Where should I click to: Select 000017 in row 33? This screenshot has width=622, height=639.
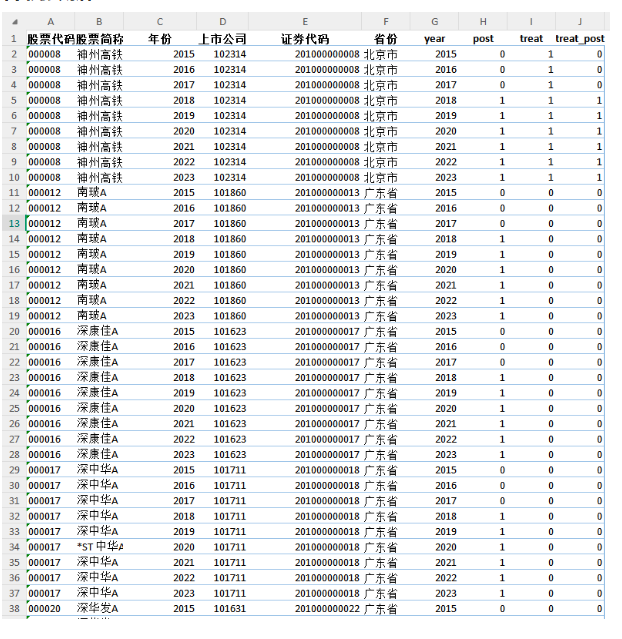(x=51, y=531)
